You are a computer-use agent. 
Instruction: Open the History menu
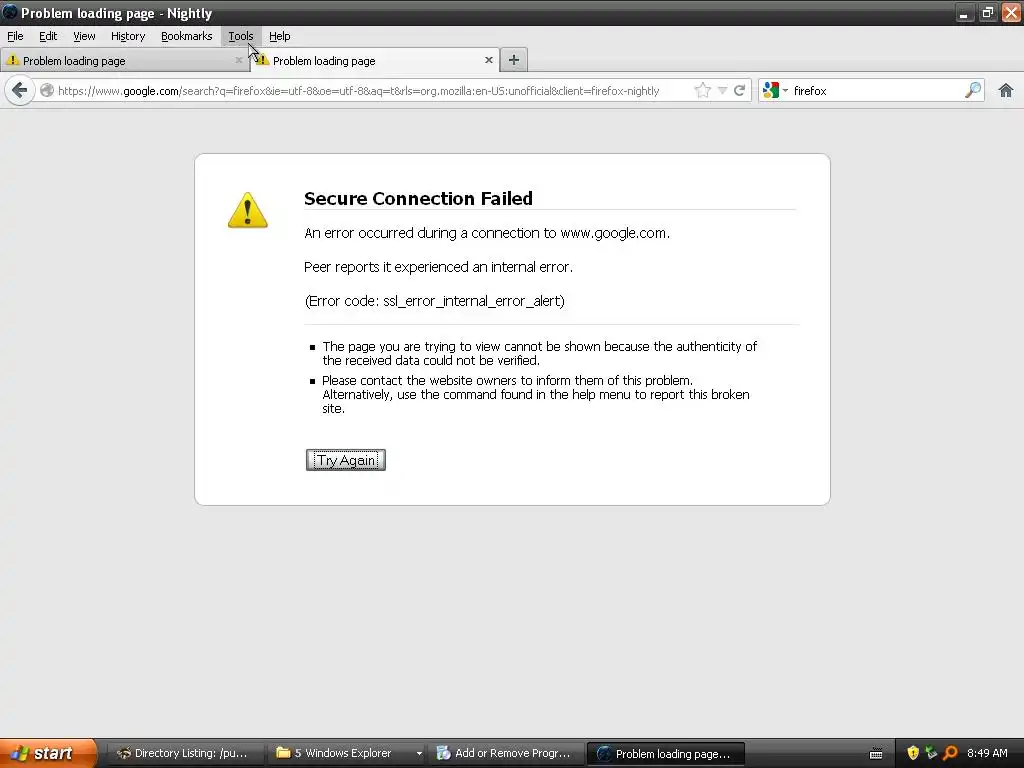tap(128, 37)
